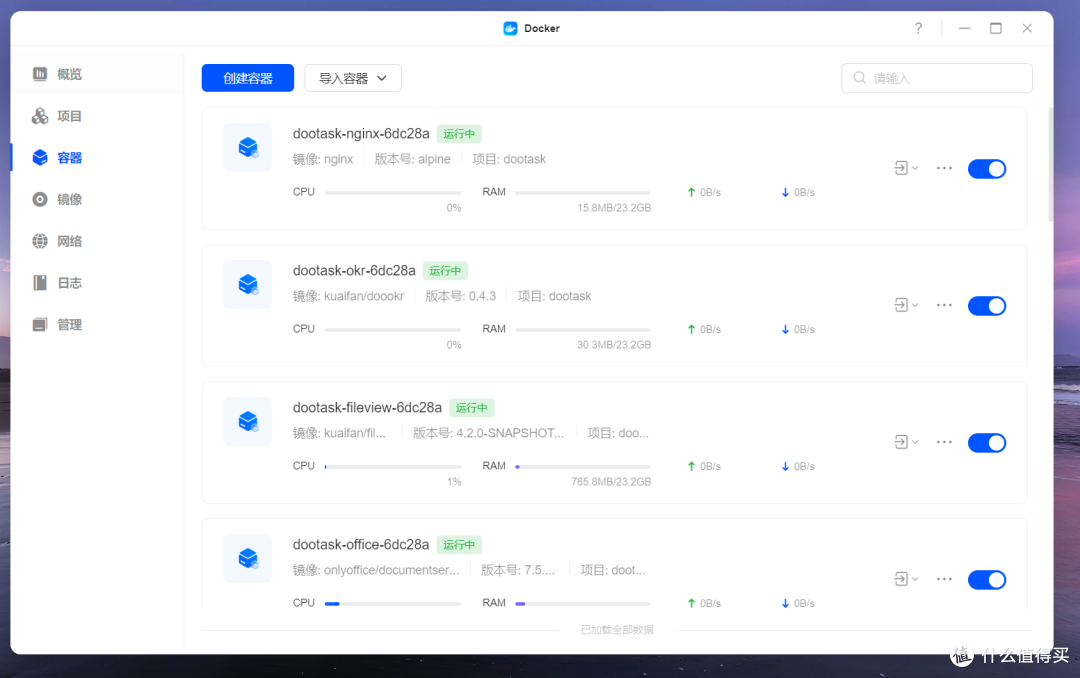Open terminal for dootask-nginx container
The width and height of the screenshot is (1080, 678).
click(903, 168)
